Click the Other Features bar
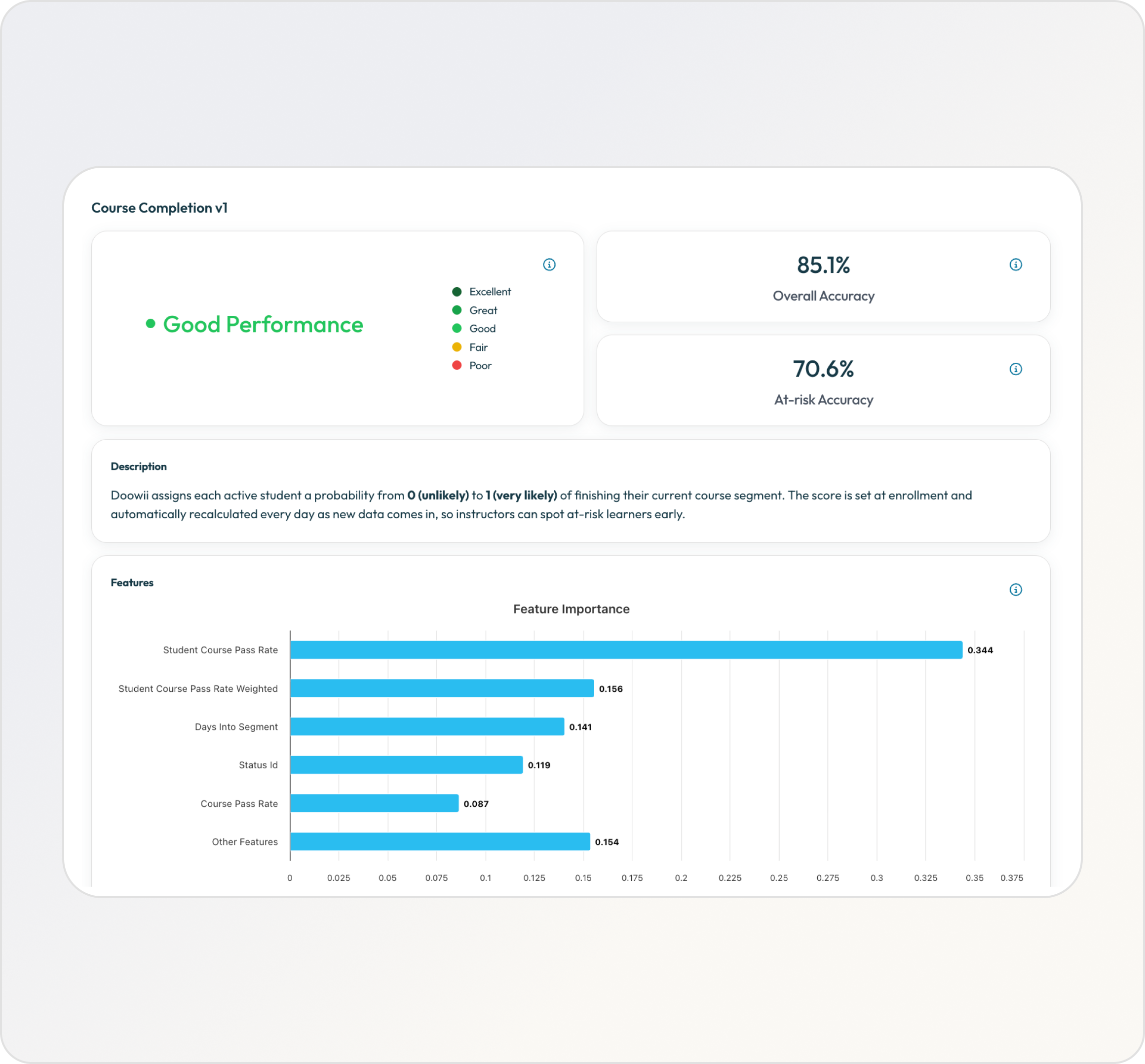 point(440,842)
